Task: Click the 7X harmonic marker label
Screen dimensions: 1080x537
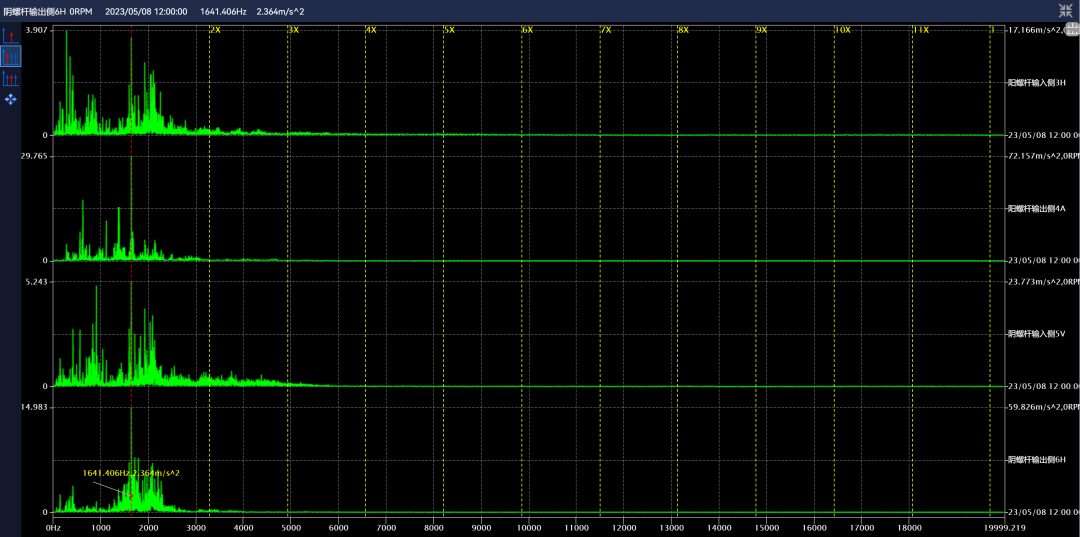Action: (x=605, y=30)
